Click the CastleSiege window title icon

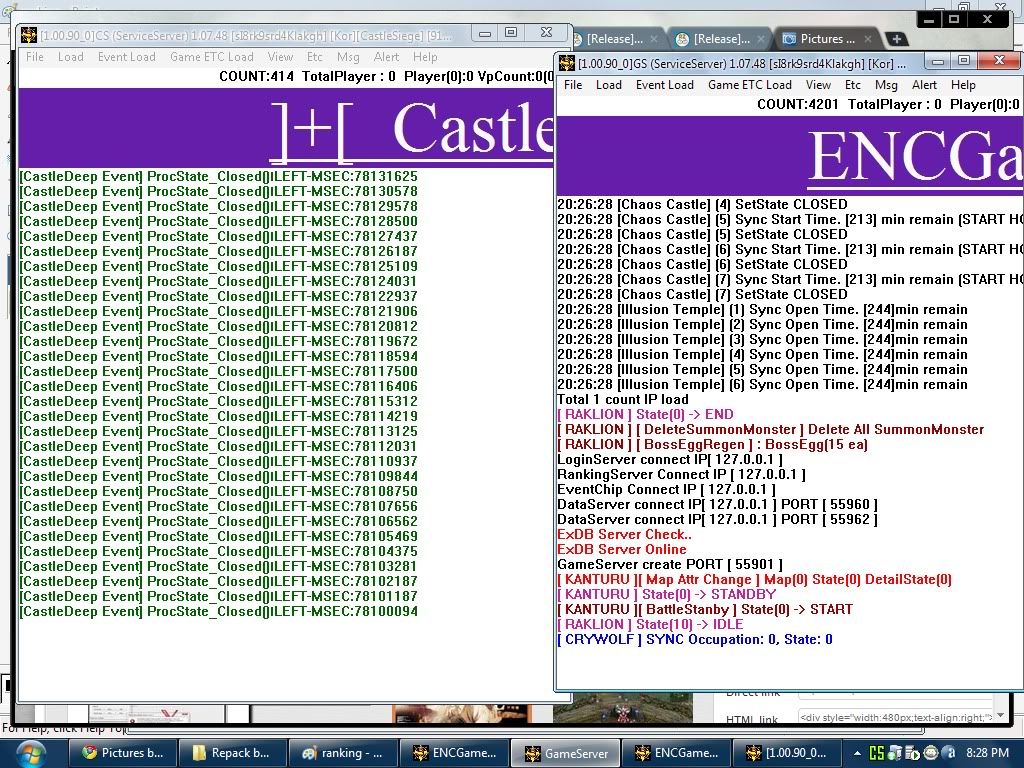[x=29, y=34]
